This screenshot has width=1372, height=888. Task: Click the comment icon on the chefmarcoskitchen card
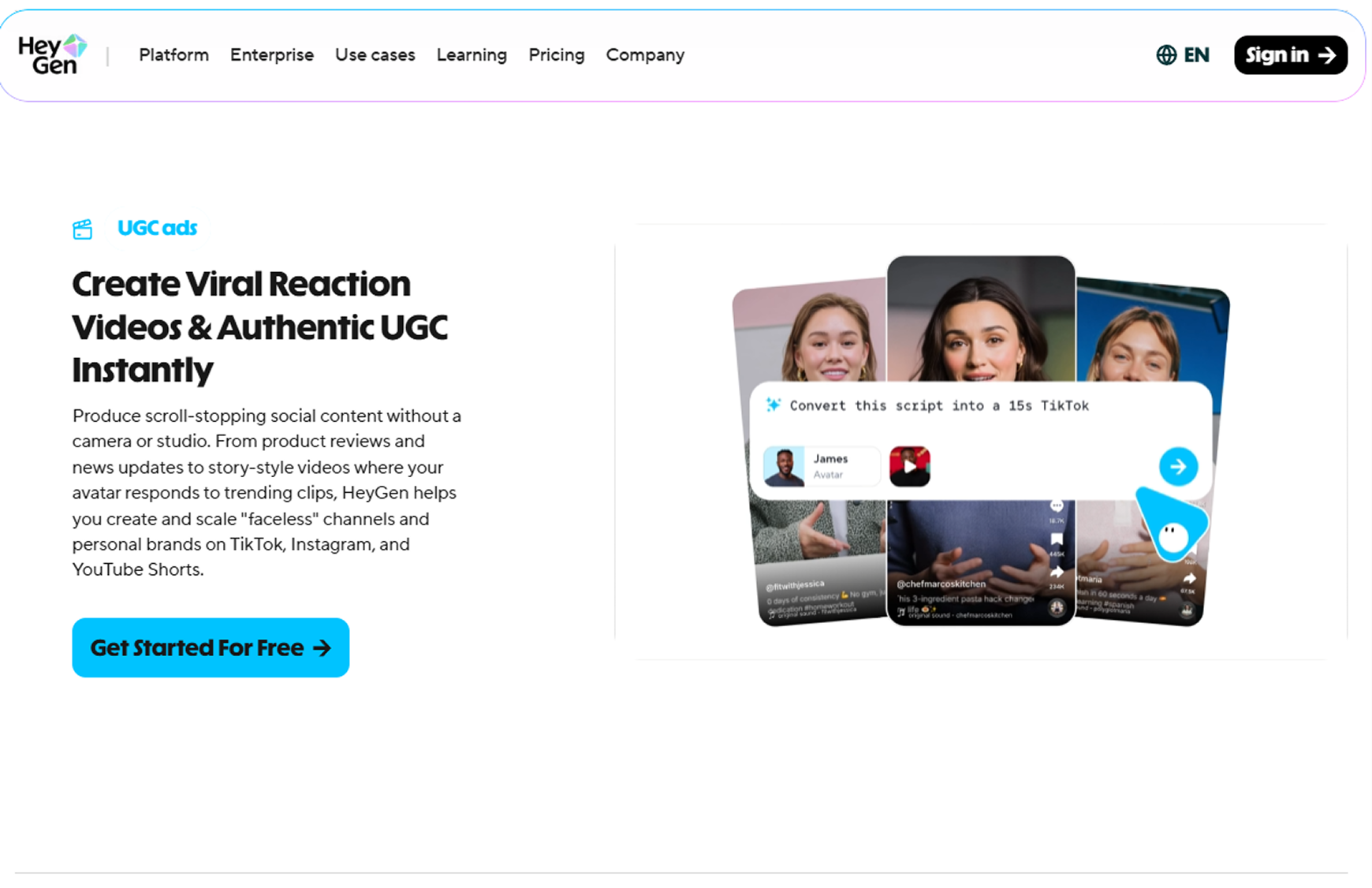pyautogui.click(x=1057, y=506)
